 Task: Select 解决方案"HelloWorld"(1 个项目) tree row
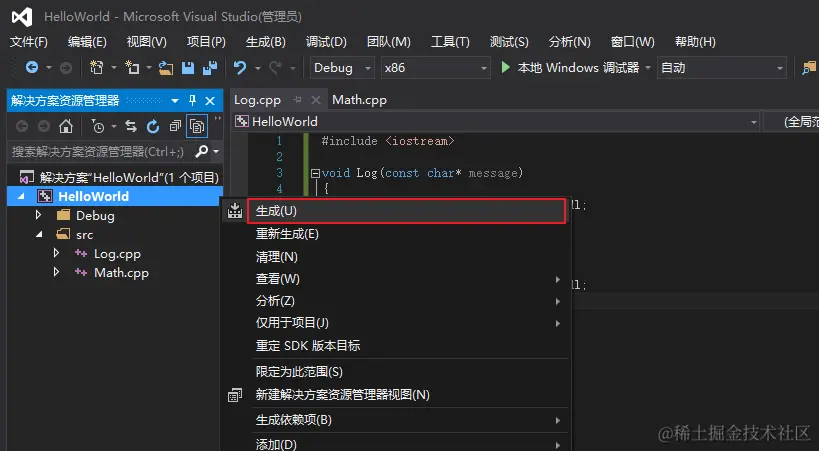(115, 177)
